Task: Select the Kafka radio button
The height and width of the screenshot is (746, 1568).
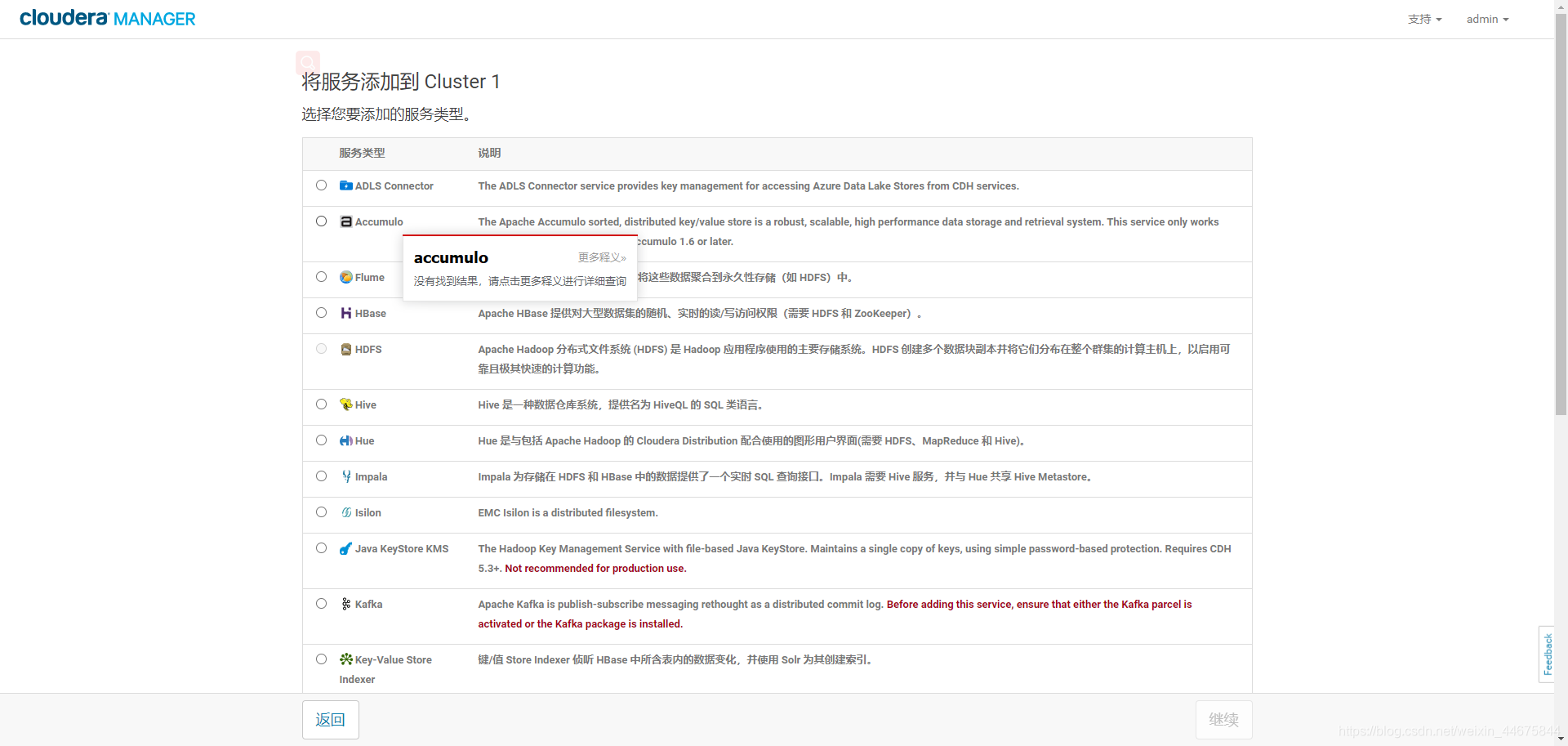Action: [322, 604]
